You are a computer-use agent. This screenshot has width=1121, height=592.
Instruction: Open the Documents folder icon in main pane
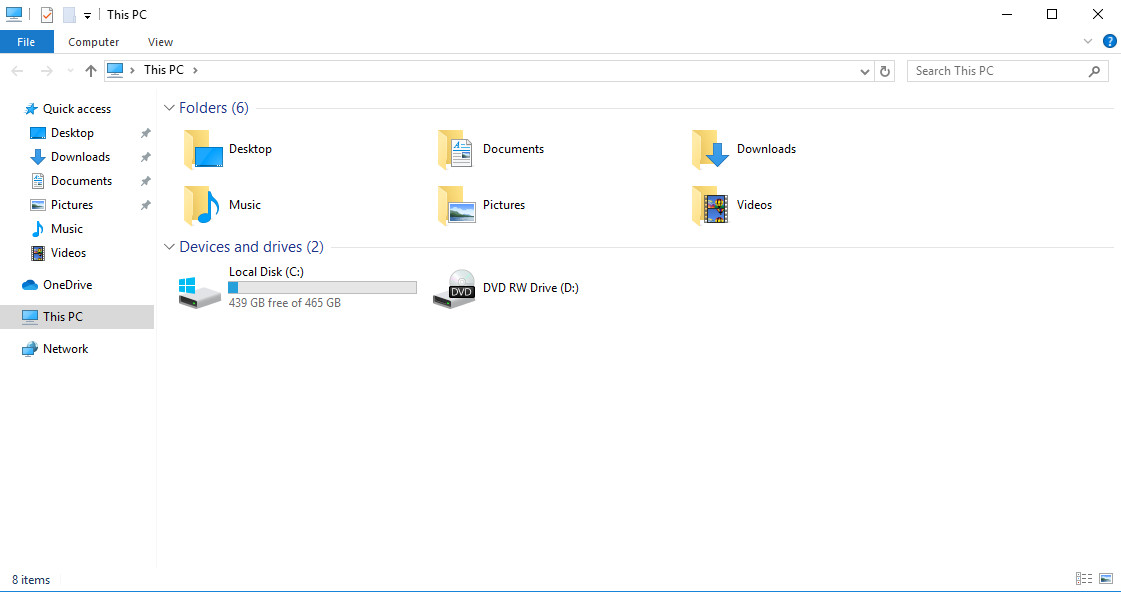(x=455, y=149)
